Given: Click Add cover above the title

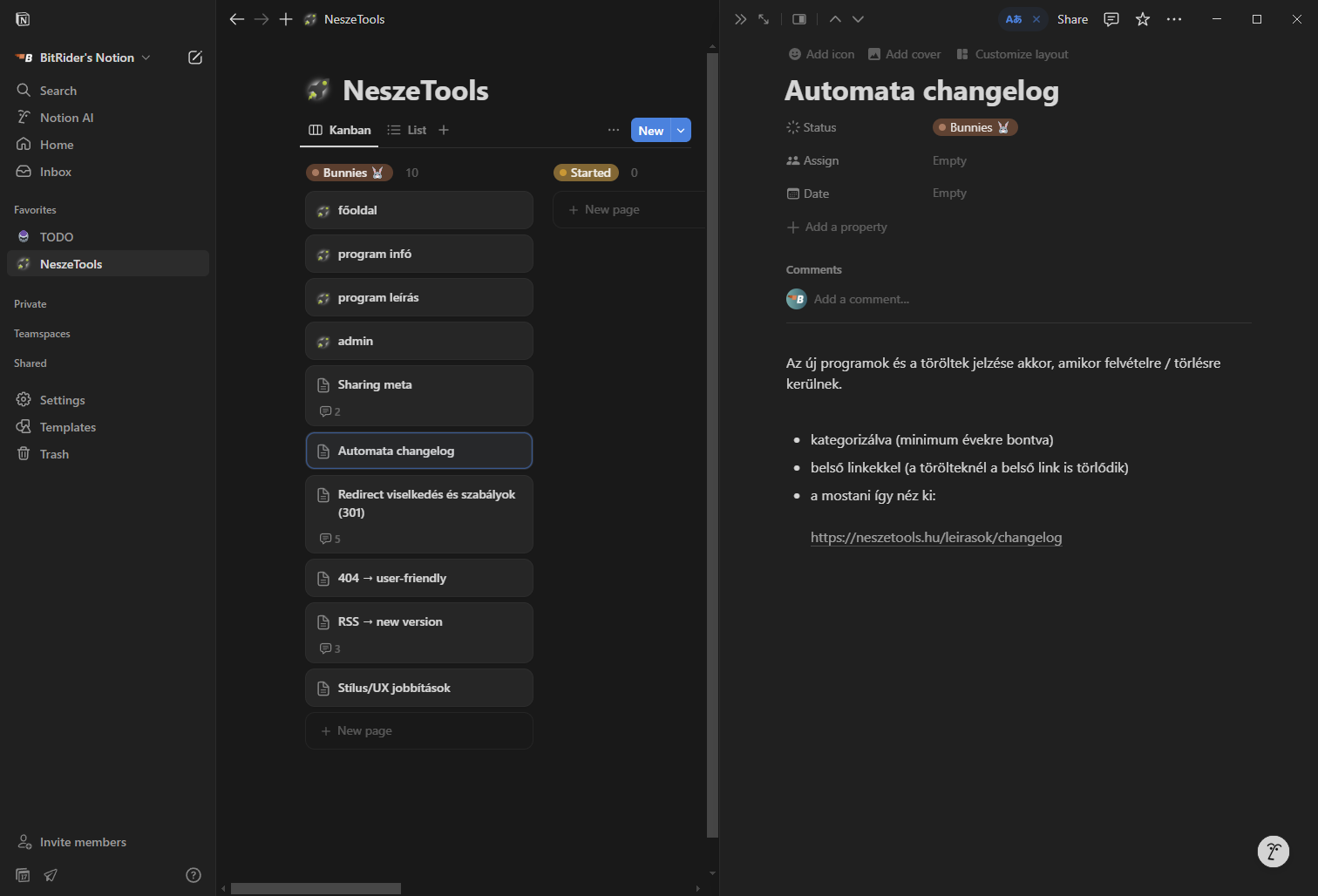Looking at the screenshot, I should [905, 54].
